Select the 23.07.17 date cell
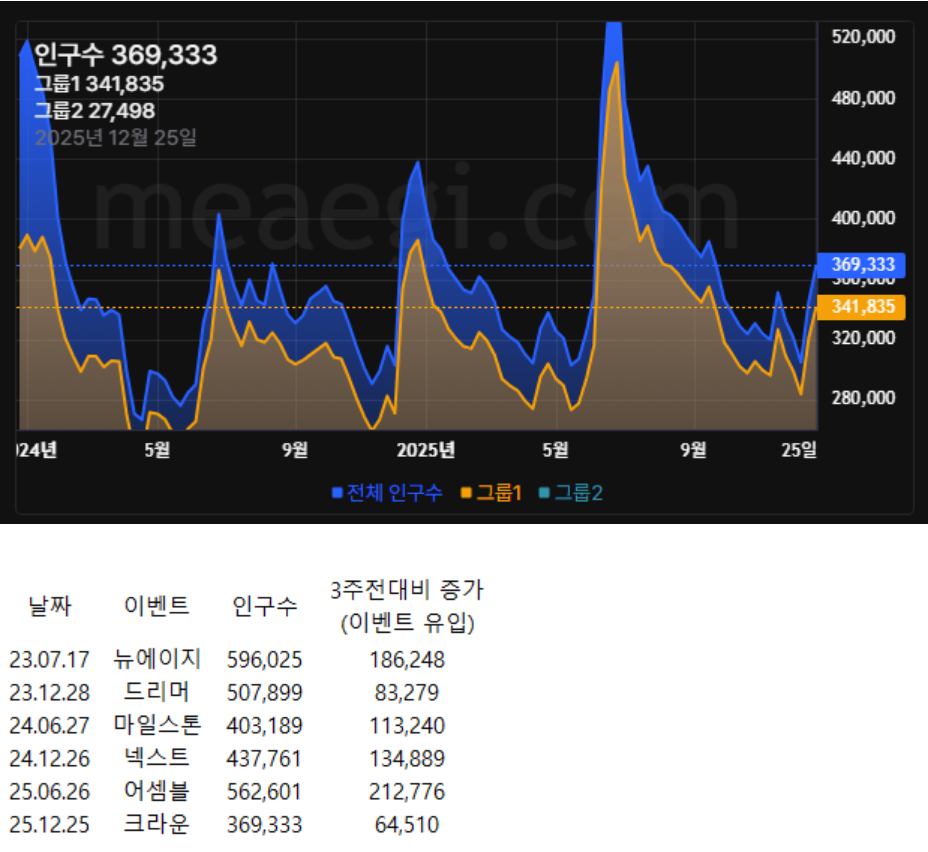928x852 pixels. pyautogui.click(x=50, y=660)
